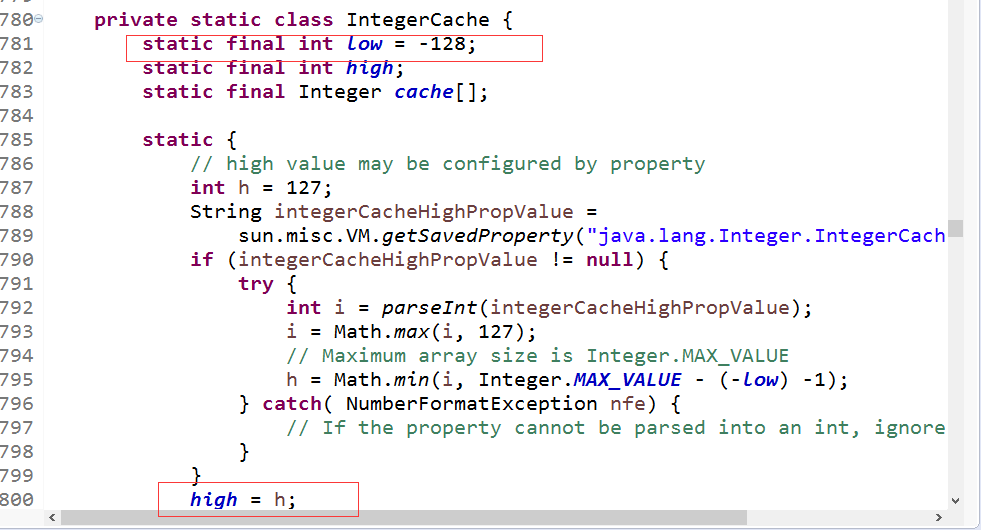Click the vertical scrollbar thumb
The height and width of the screenshot is (530, 981).
point(955,228)
